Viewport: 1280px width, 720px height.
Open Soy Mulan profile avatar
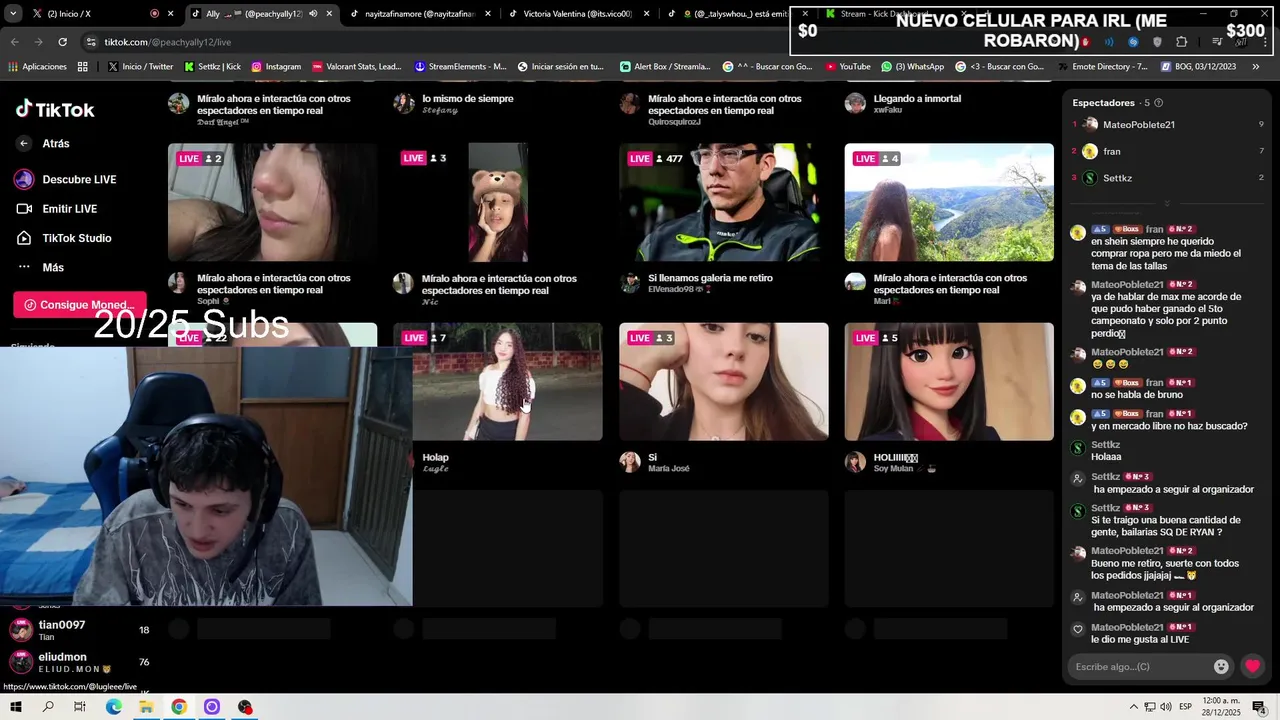(x=855, y=461)
